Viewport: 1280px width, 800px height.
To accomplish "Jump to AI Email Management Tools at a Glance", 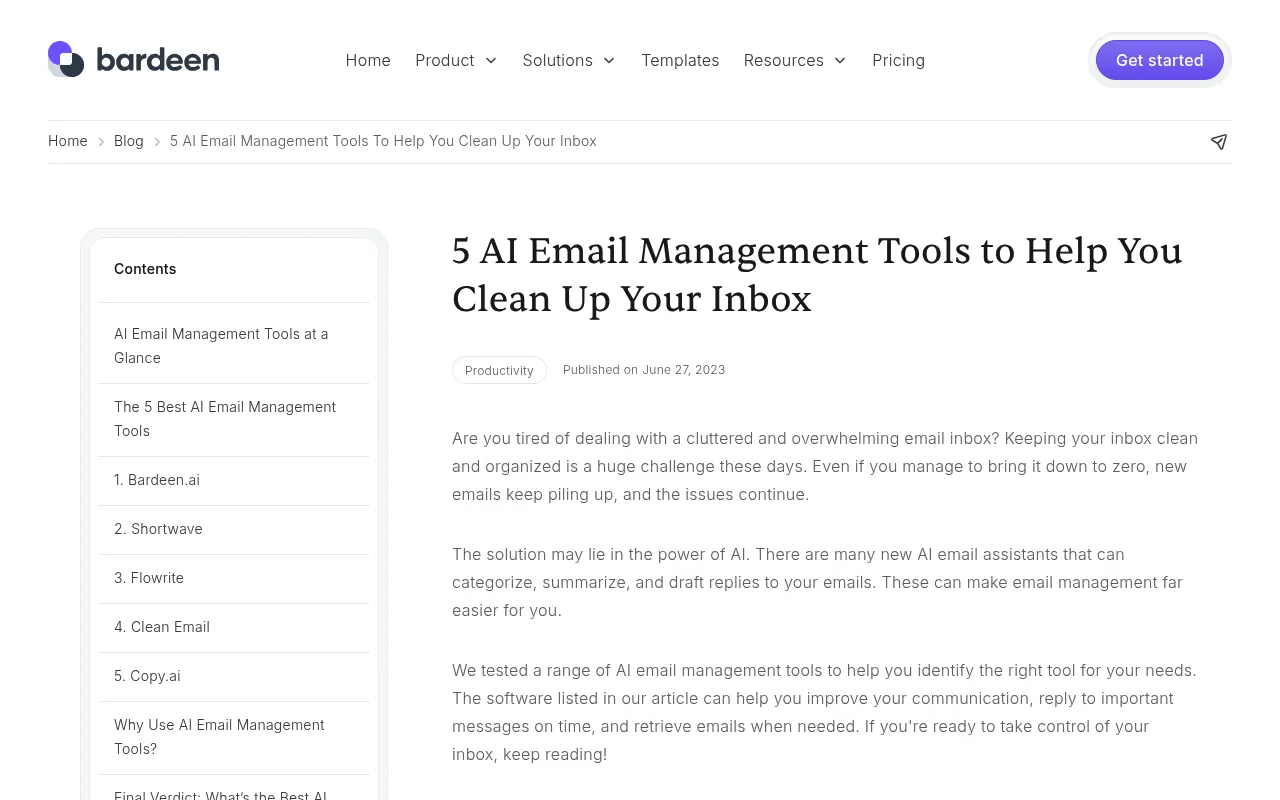I will 234,346.
